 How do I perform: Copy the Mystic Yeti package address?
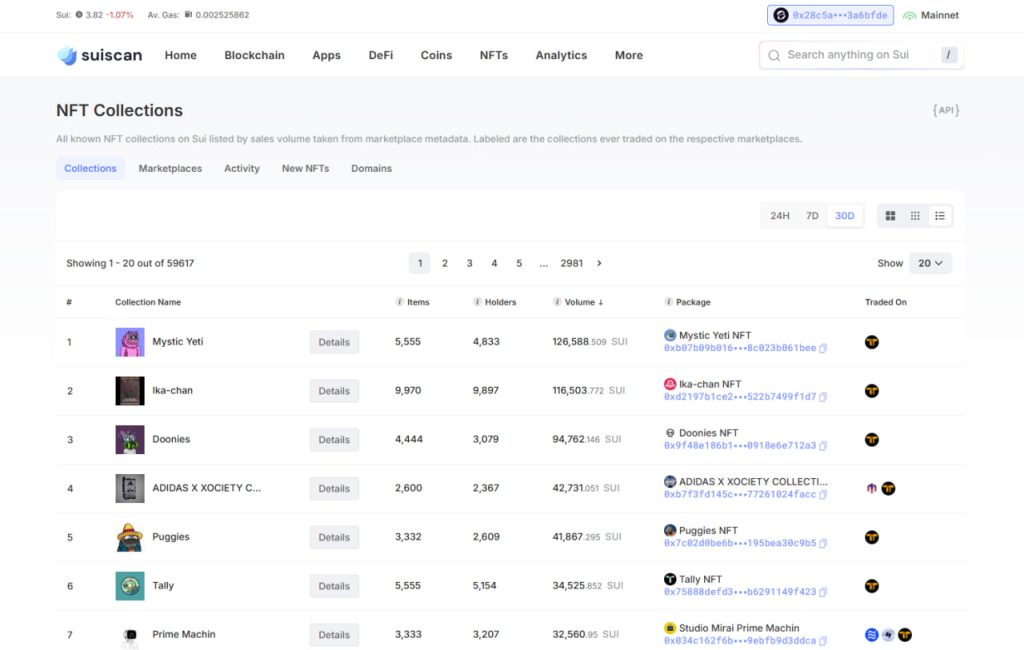click(823, 349)
